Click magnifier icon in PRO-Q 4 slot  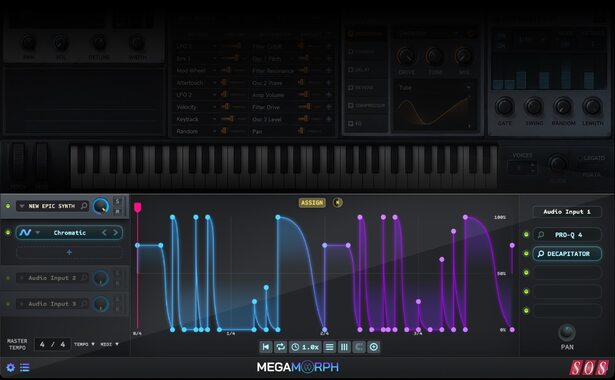coord(541,235)
